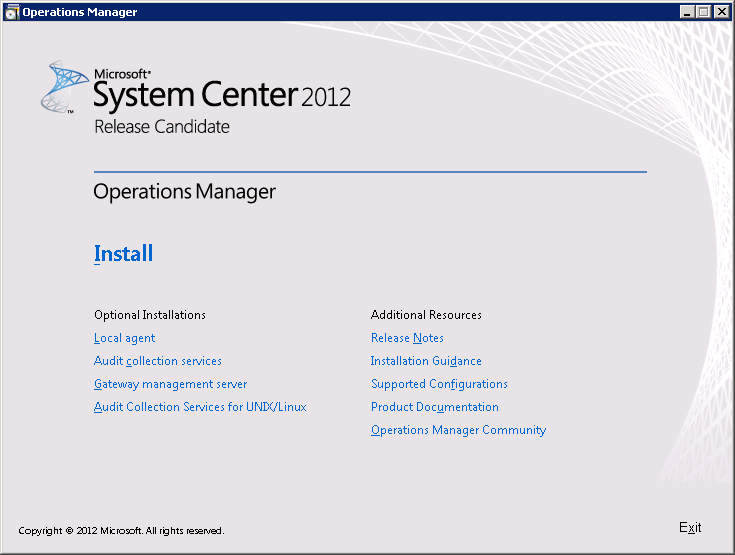Open Product Documentation

tap(435, 407)
